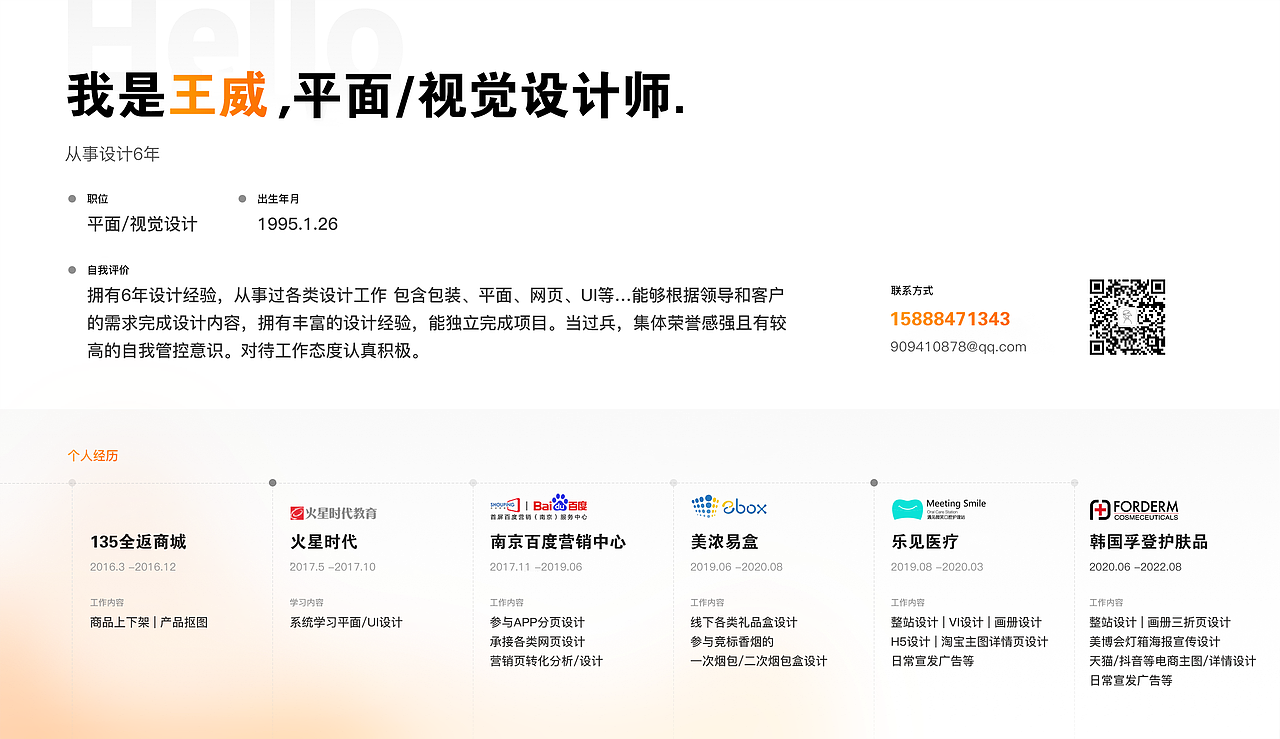The width and height of the screenshot is (1280, 739).
Task: Click the 美浓易盒 company title
Action: (x=724, y=542)
